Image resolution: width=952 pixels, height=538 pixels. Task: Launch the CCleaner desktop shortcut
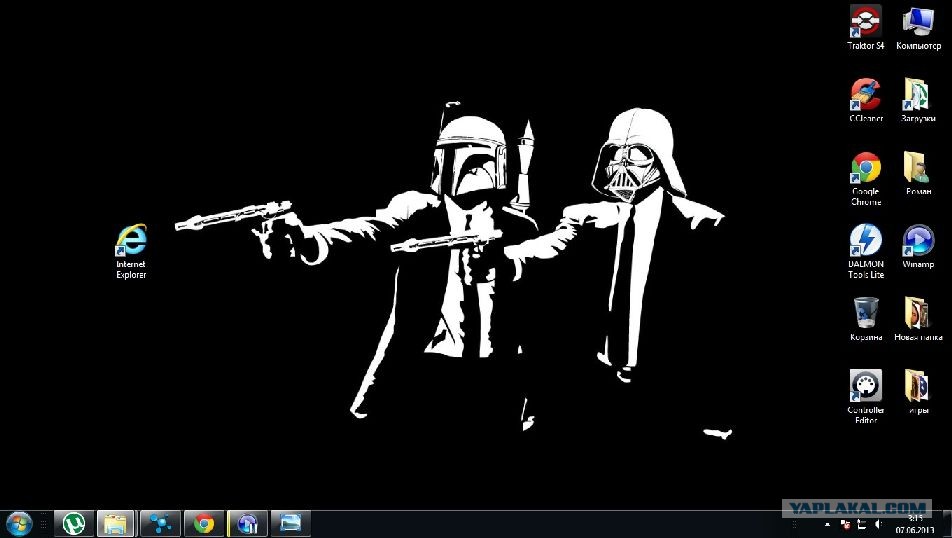point(866,100)
